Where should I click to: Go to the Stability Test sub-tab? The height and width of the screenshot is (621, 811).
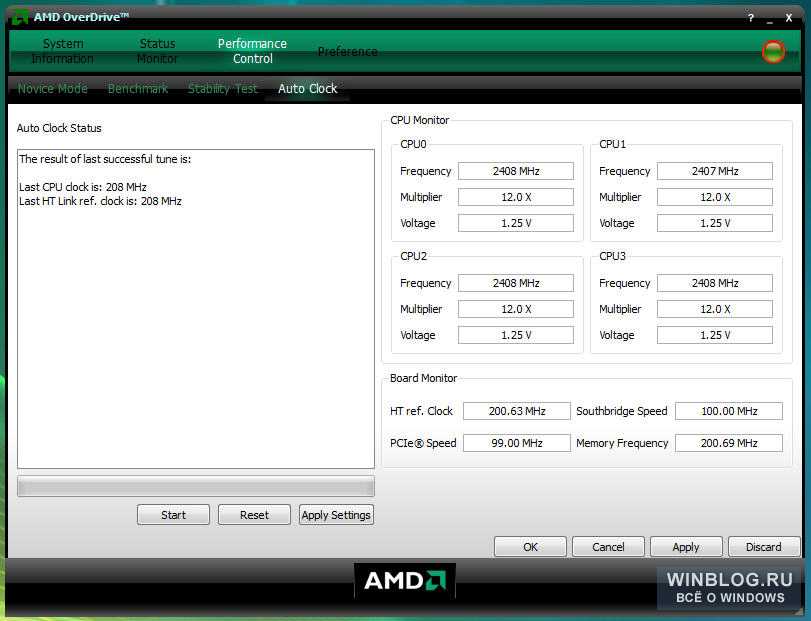[x=222, y=88]
